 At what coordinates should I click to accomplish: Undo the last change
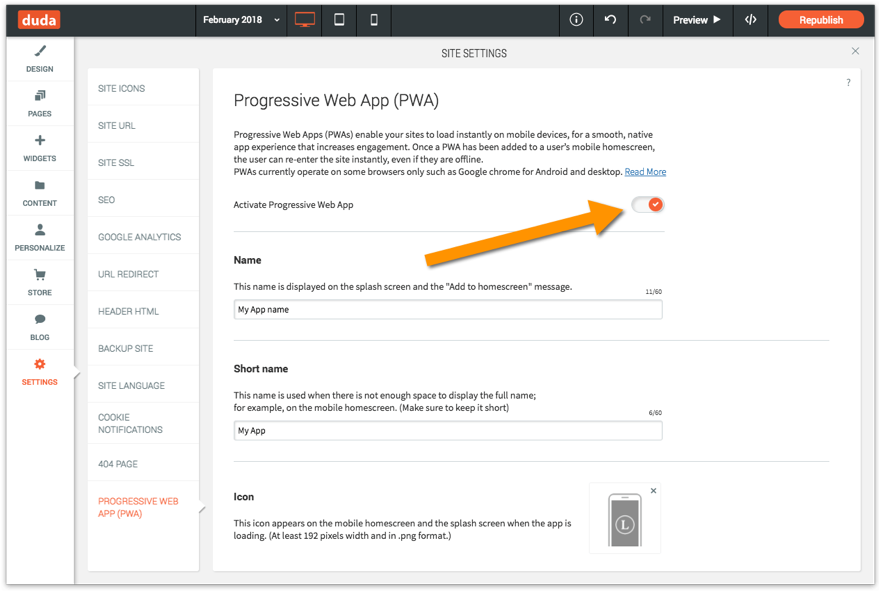[613, 19]
